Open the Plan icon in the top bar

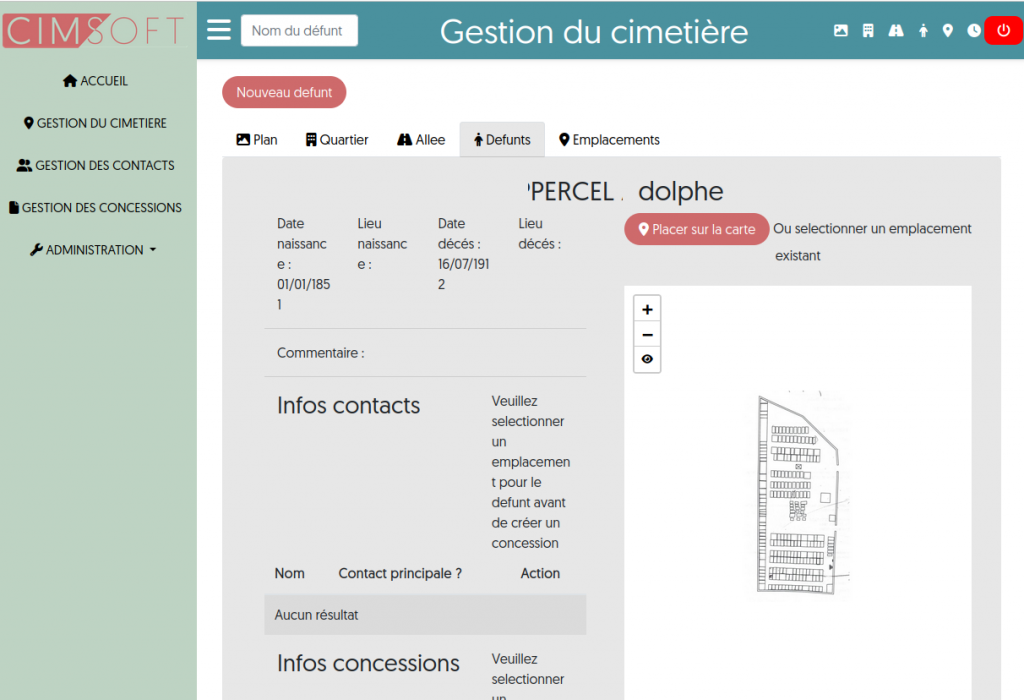click(x=840, y=30)
